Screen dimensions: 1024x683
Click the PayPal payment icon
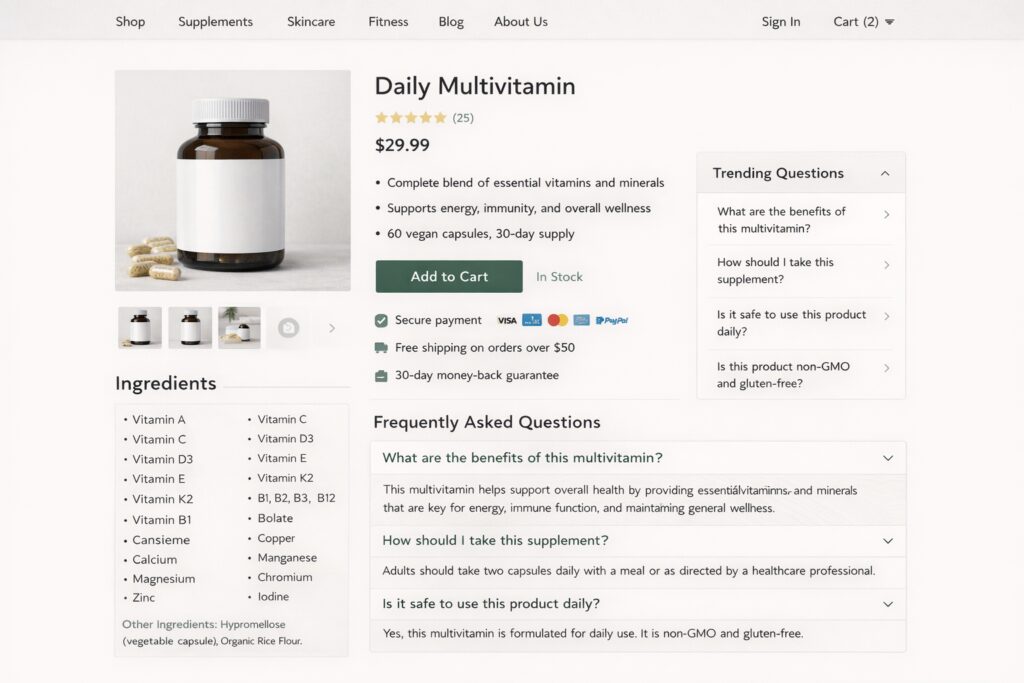[613, 320]
